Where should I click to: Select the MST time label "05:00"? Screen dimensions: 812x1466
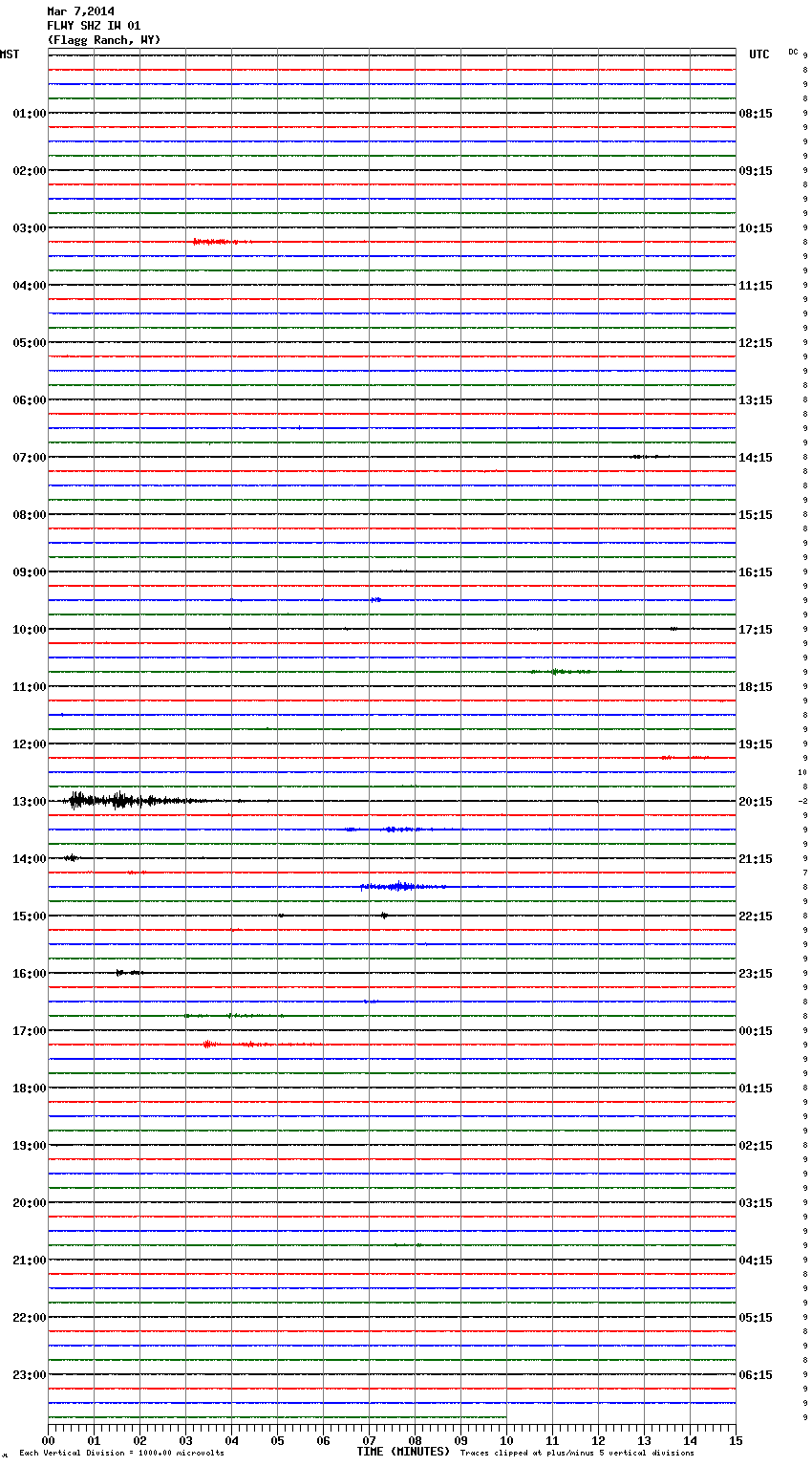pos(29,343)
